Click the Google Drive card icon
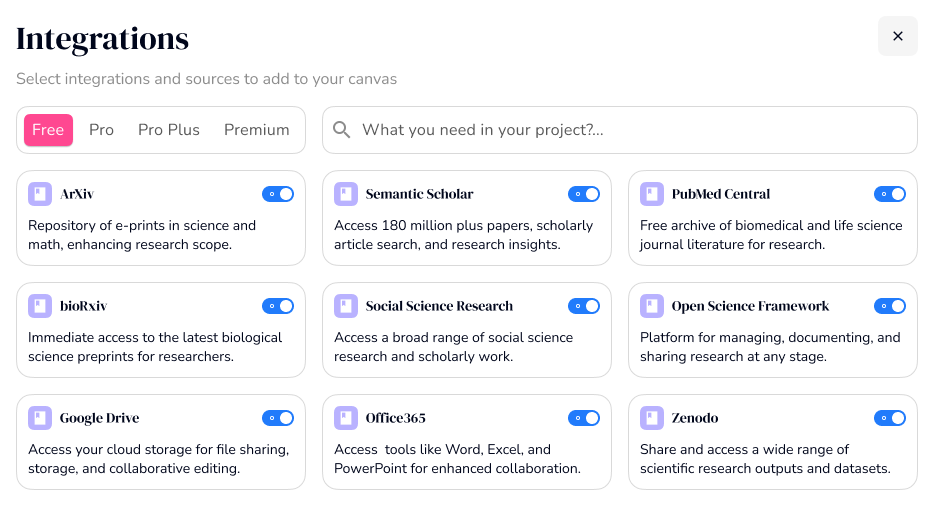 [40, 418]
